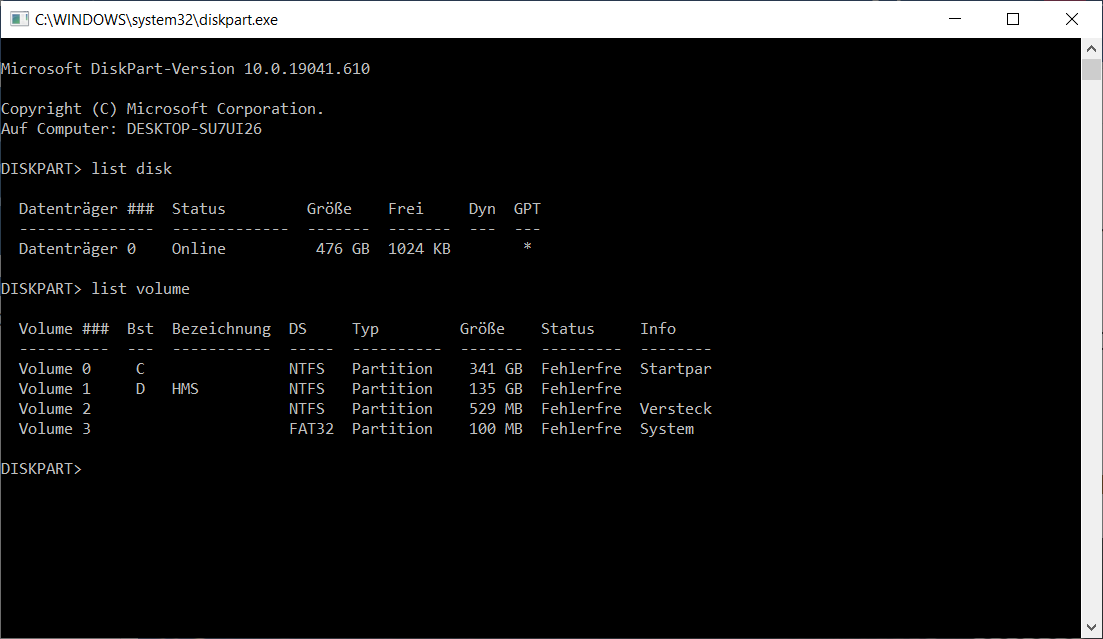Click the '476 GB' disk size value
1103x639 pixels.
pos(343,249)
